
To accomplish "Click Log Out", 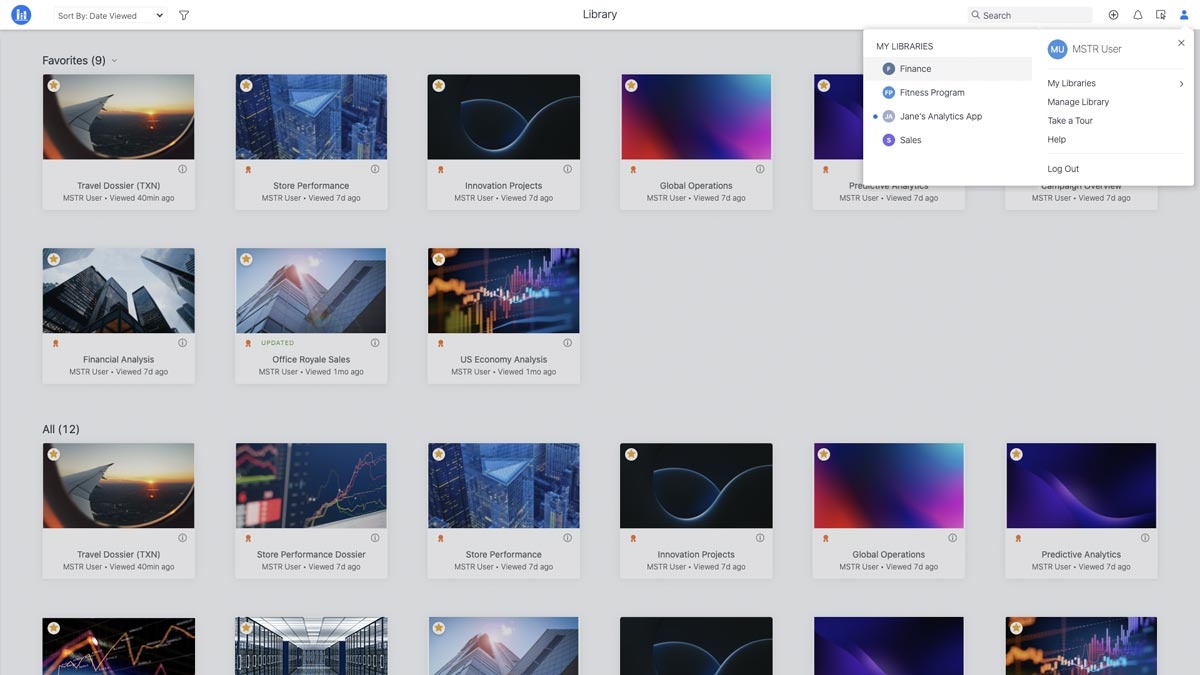I will pos(1063,168).
